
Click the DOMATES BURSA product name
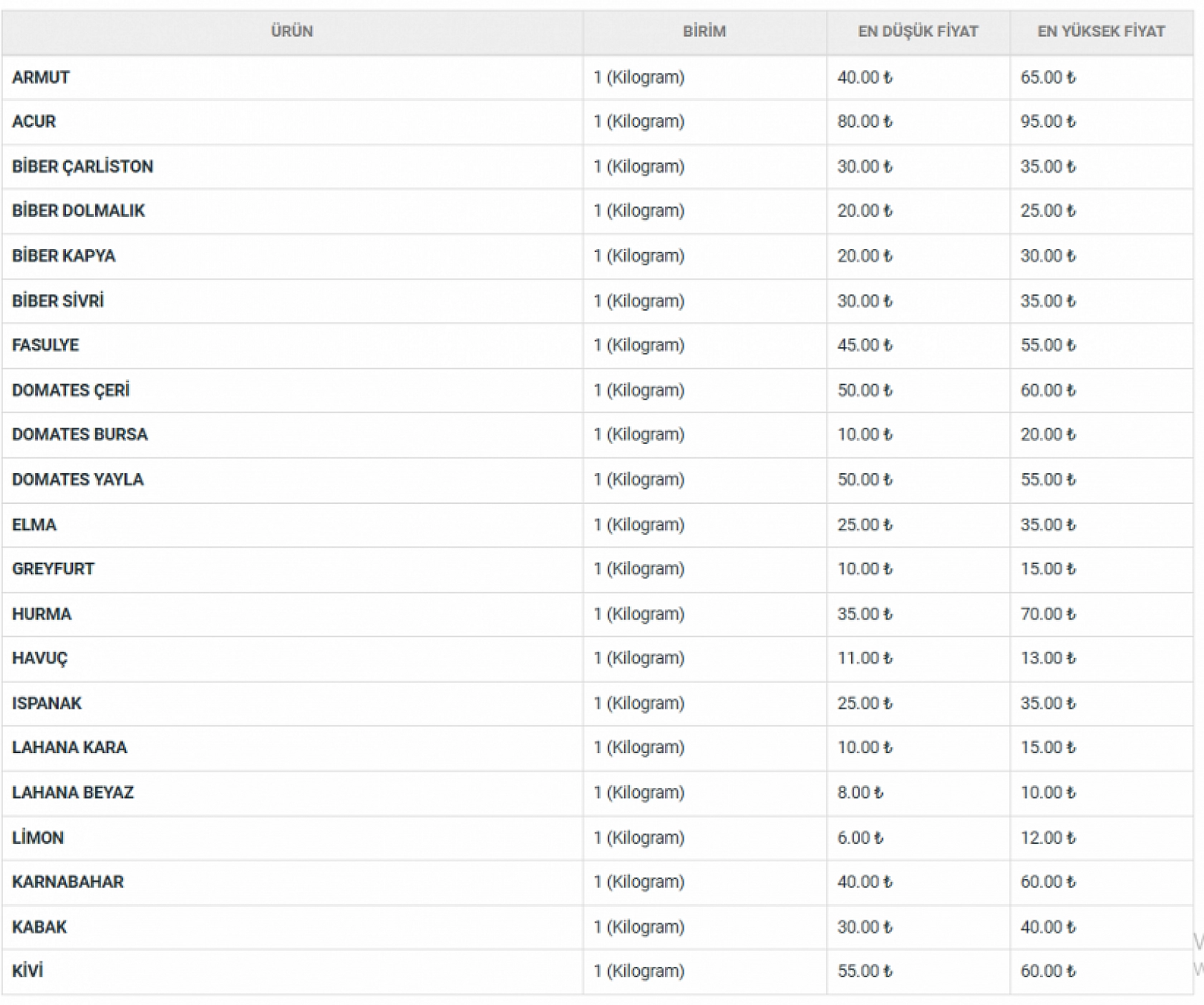[x=79, y=434]
